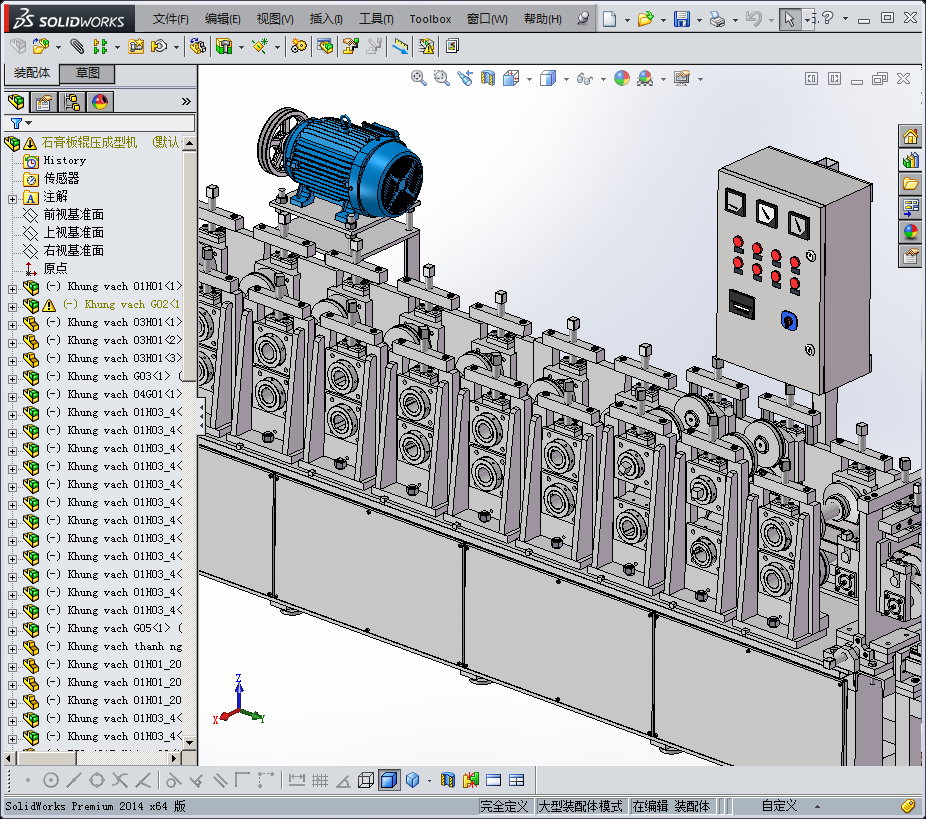Select the 前视基准面 plane in tree
The height and width of the screenshot is (819, 926).
click(x=73, y=215)
